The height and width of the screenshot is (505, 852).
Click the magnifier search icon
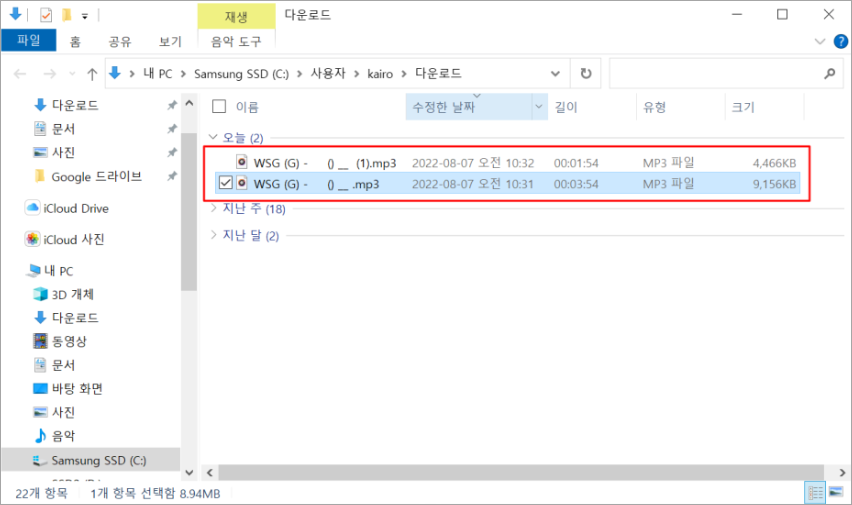pos(829,73)
